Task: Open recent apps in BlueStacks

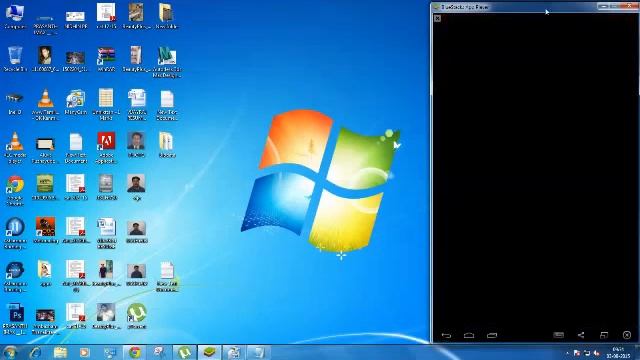Action: (492, 336)
